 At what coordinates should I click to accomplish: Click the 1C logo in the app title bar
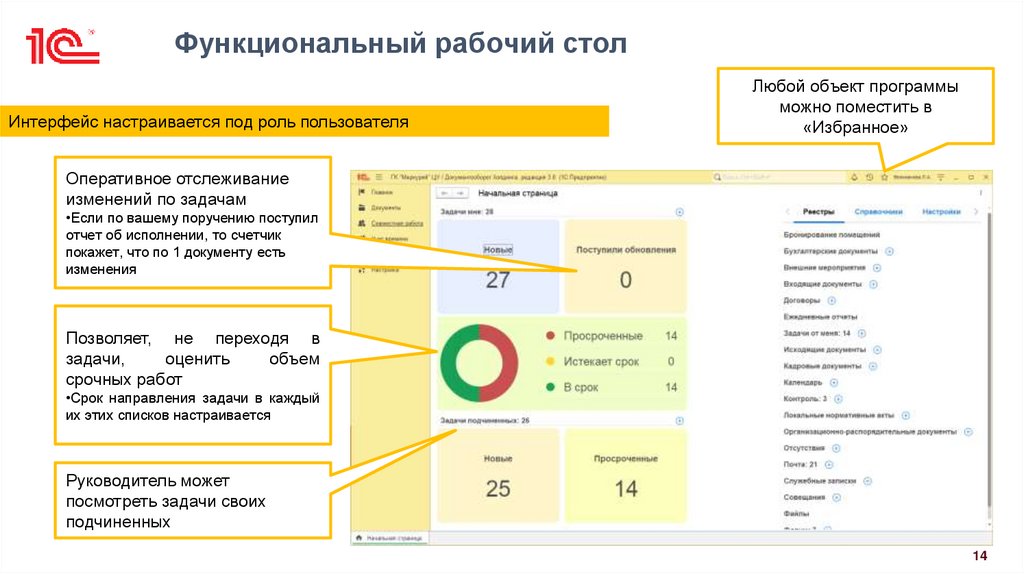click(362, 177)
